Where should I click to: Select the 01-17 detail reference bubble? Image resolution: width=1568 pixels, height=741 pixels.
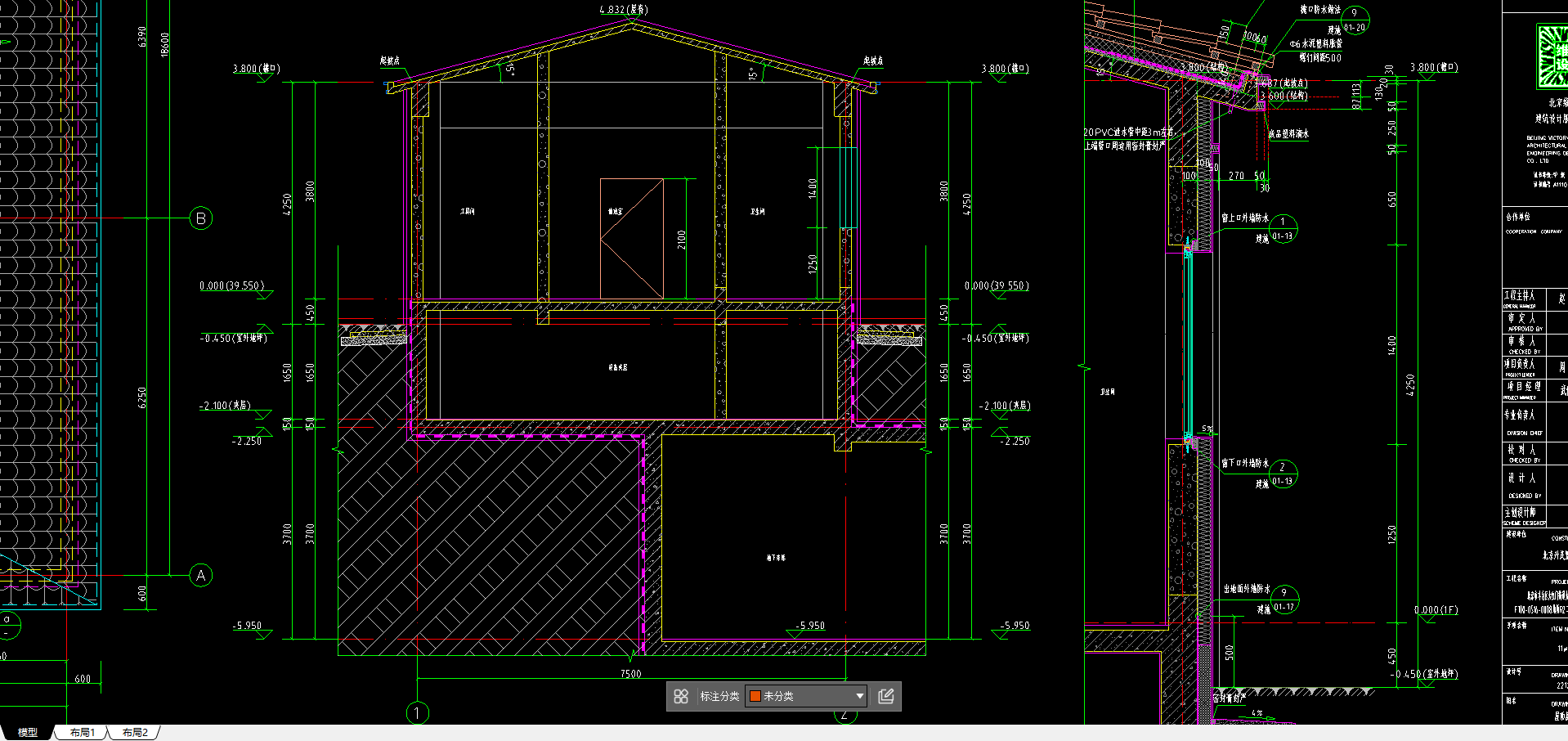coord(1284,600)
